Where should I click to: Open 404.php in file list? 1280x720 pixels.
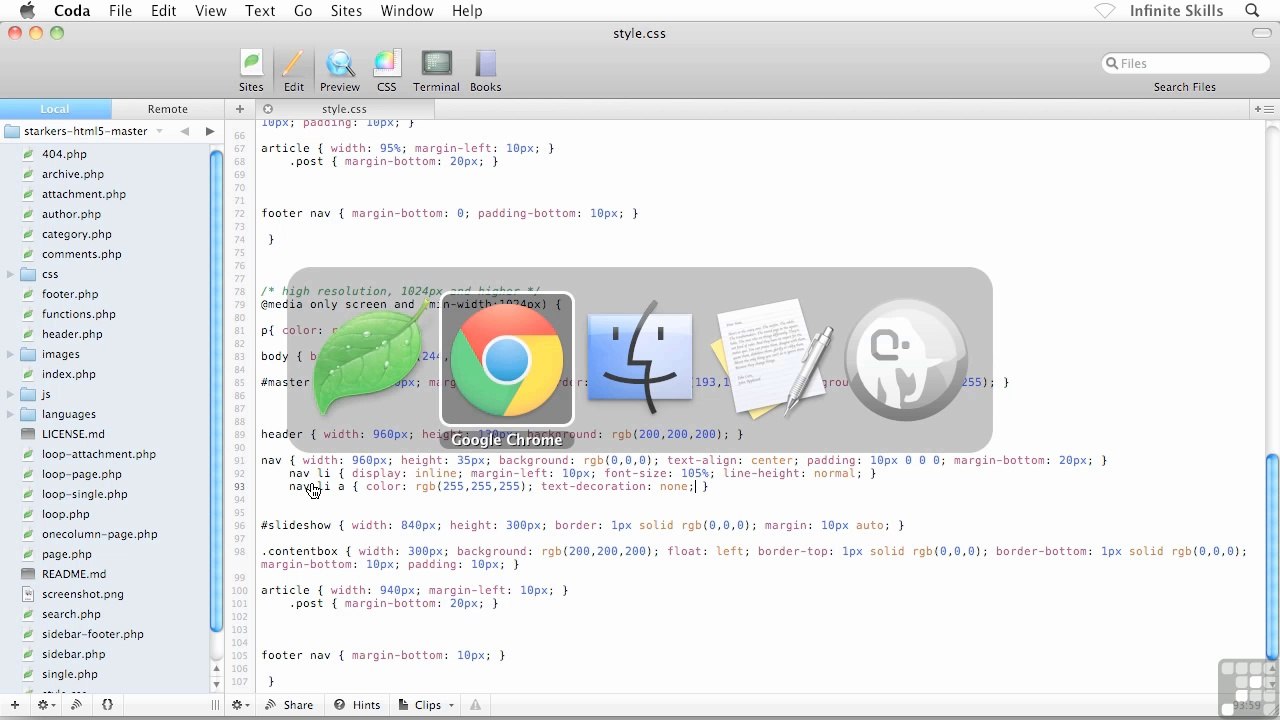(64, 154)
